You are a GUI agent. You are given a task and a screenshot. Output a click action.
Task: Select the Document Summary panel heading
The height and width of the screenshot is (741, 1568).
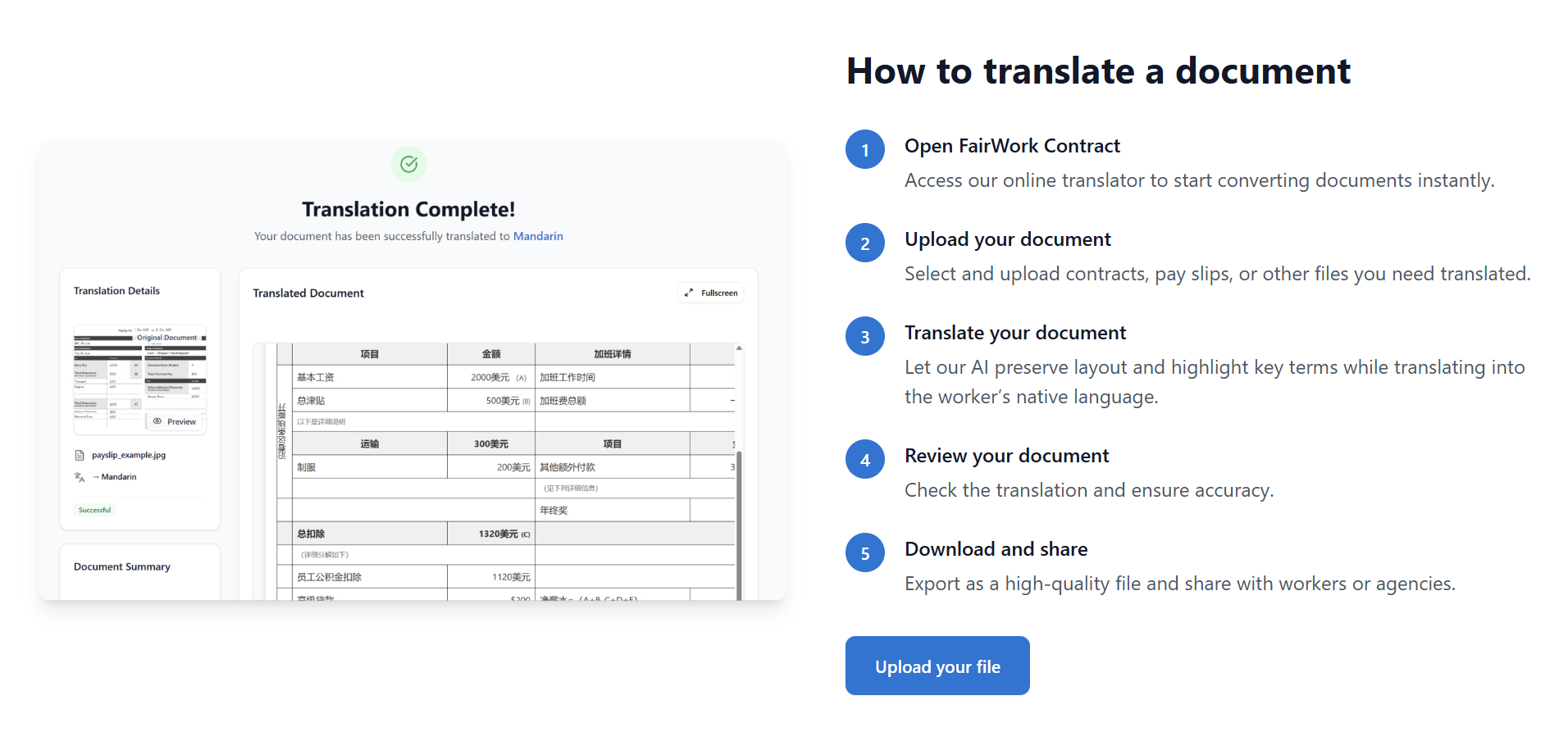[x=122, y=566]
